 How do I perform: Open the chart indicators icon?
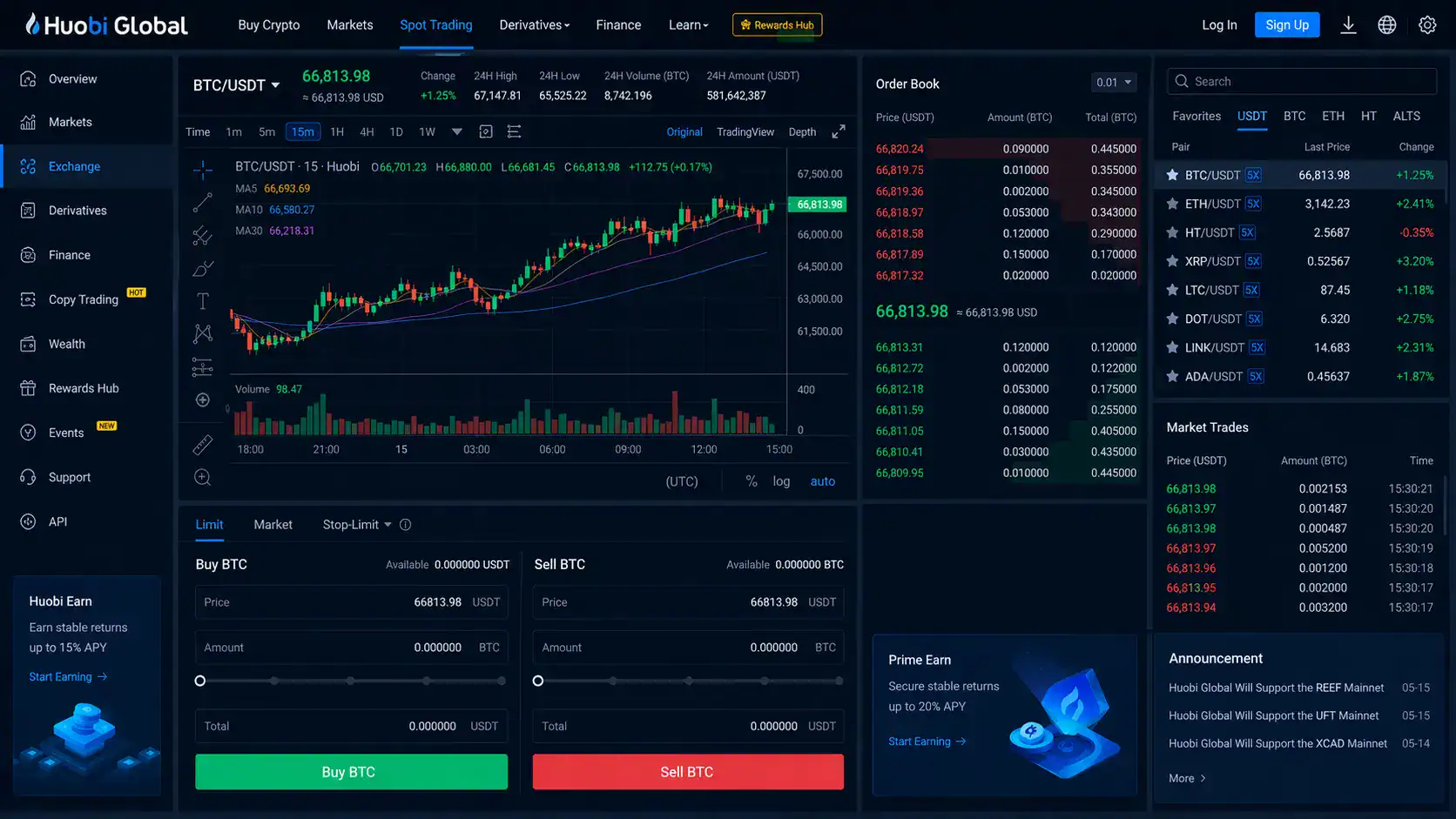(486, 131)
